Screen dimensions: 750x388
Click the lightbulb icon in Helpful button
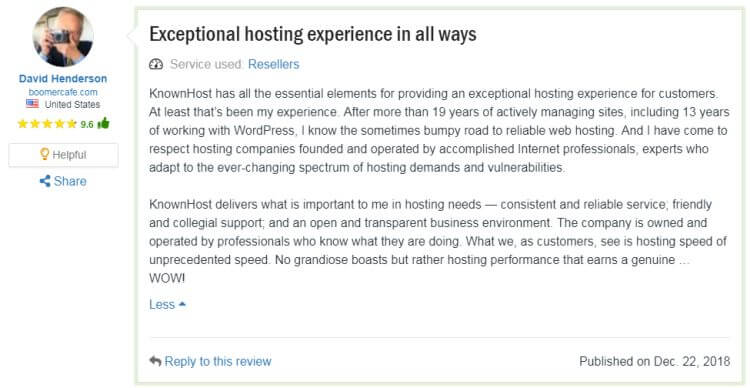point(44,154)
